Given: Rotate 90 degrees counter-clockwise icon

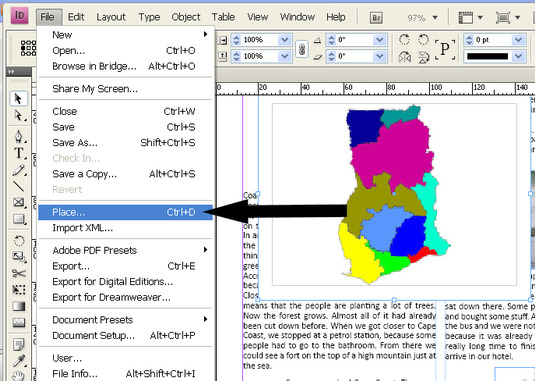Looking at the screenshot, I should click(x=423, y=40).
